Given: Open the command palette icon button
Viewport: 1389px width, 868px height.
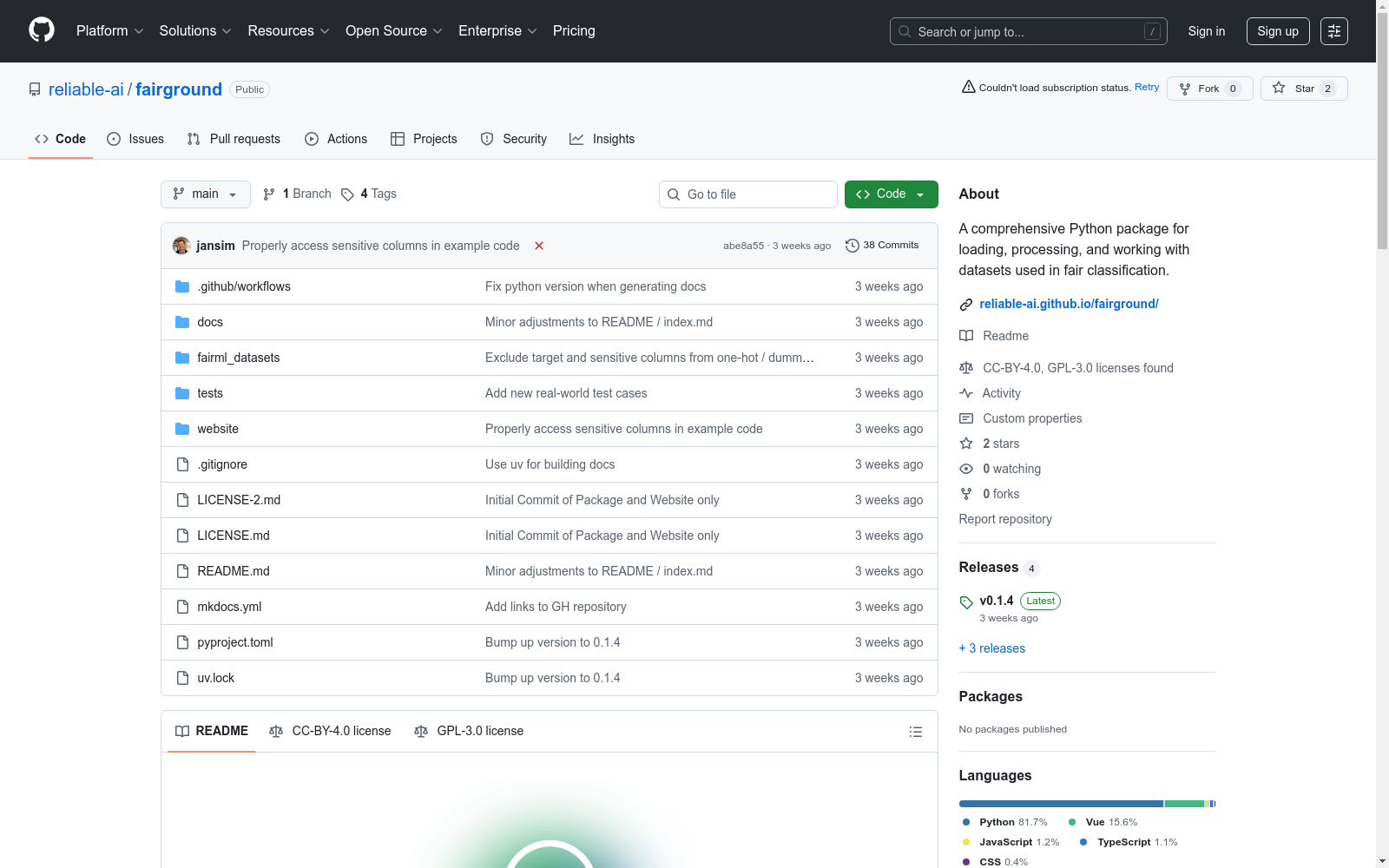Looking at the screenshot, I should (x=1334, y=31).
